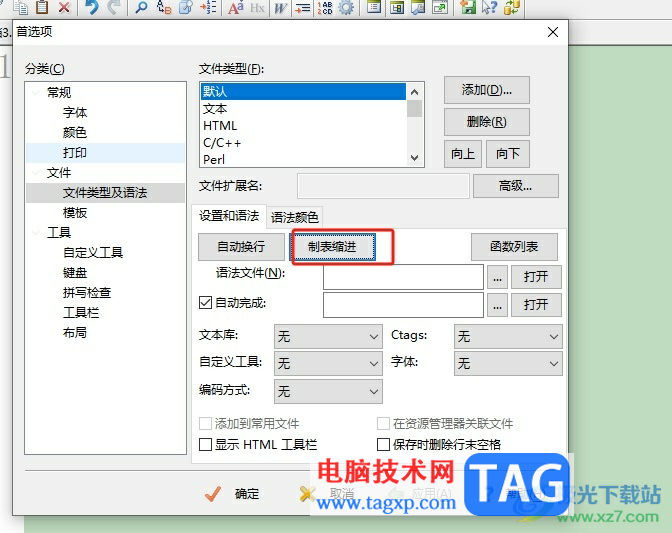
Task: Open Find with the magnifier icon
Action: coord(141,7)
